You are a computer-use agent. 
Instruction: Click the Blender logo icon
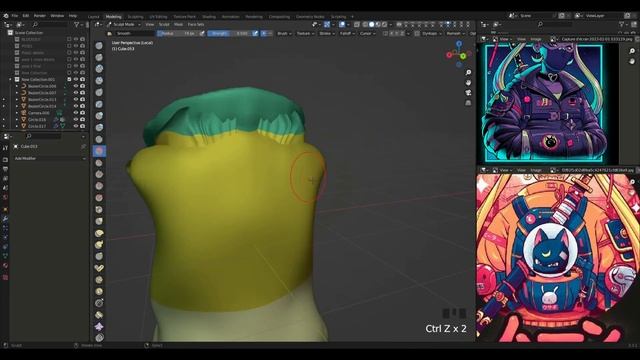(x=6, y=16)
